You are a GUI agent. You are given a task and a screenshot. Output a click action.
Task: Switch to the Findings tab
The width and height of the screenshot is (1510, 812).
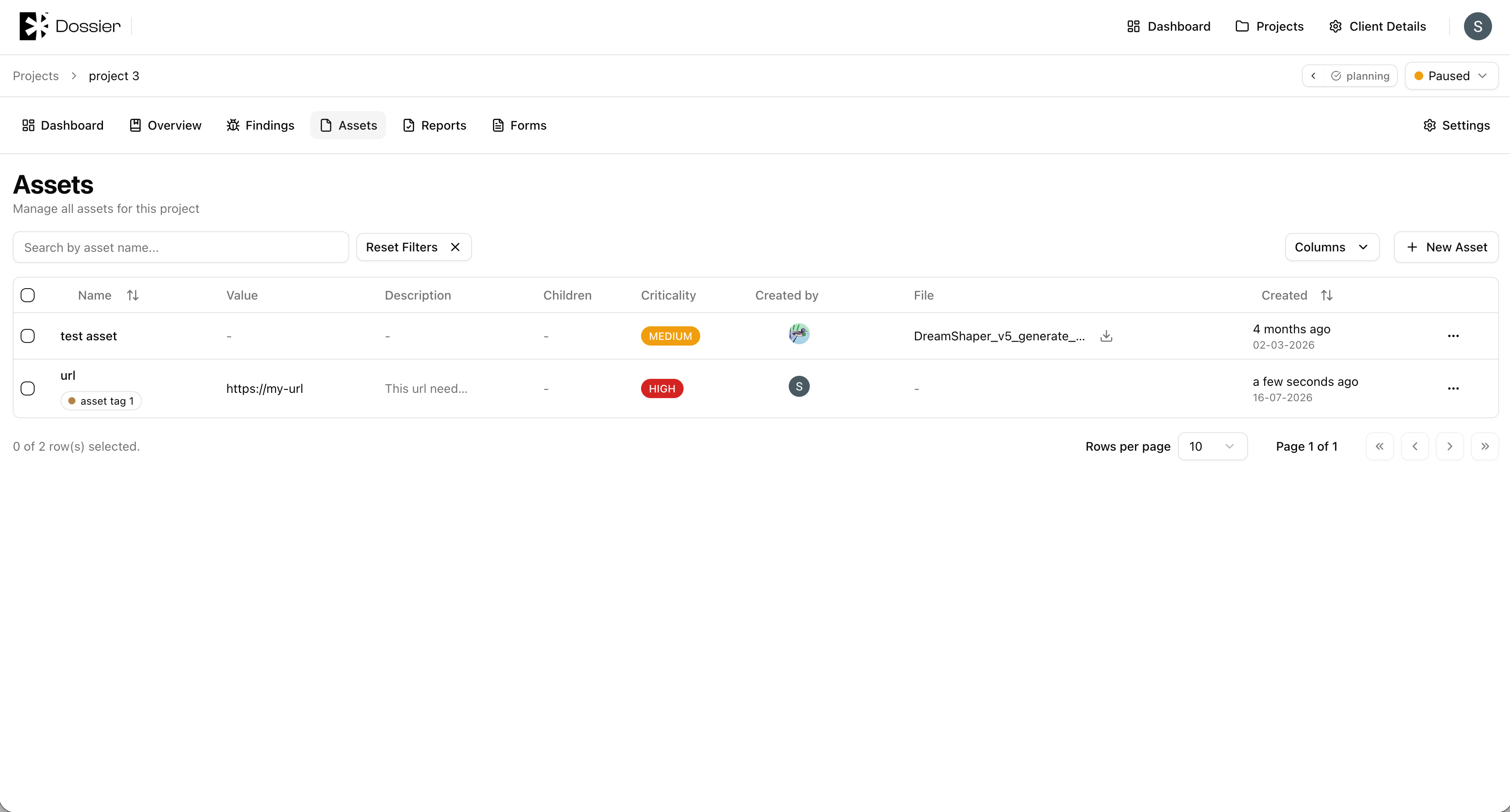point(260,125)
